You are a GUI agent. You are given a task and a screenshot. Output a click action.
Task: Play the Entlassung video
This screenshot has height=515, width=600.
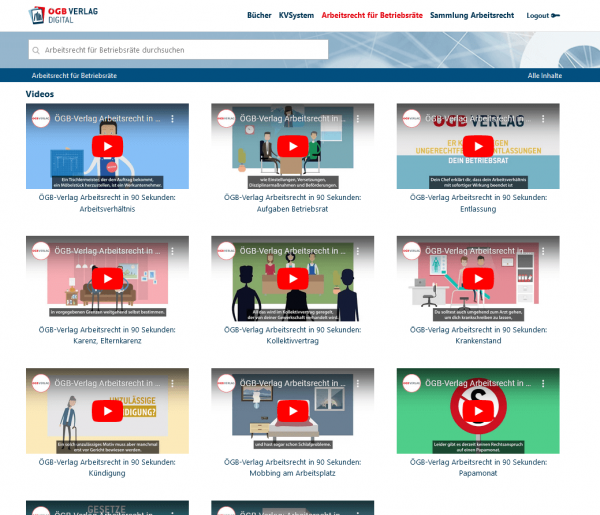(478, 146)
